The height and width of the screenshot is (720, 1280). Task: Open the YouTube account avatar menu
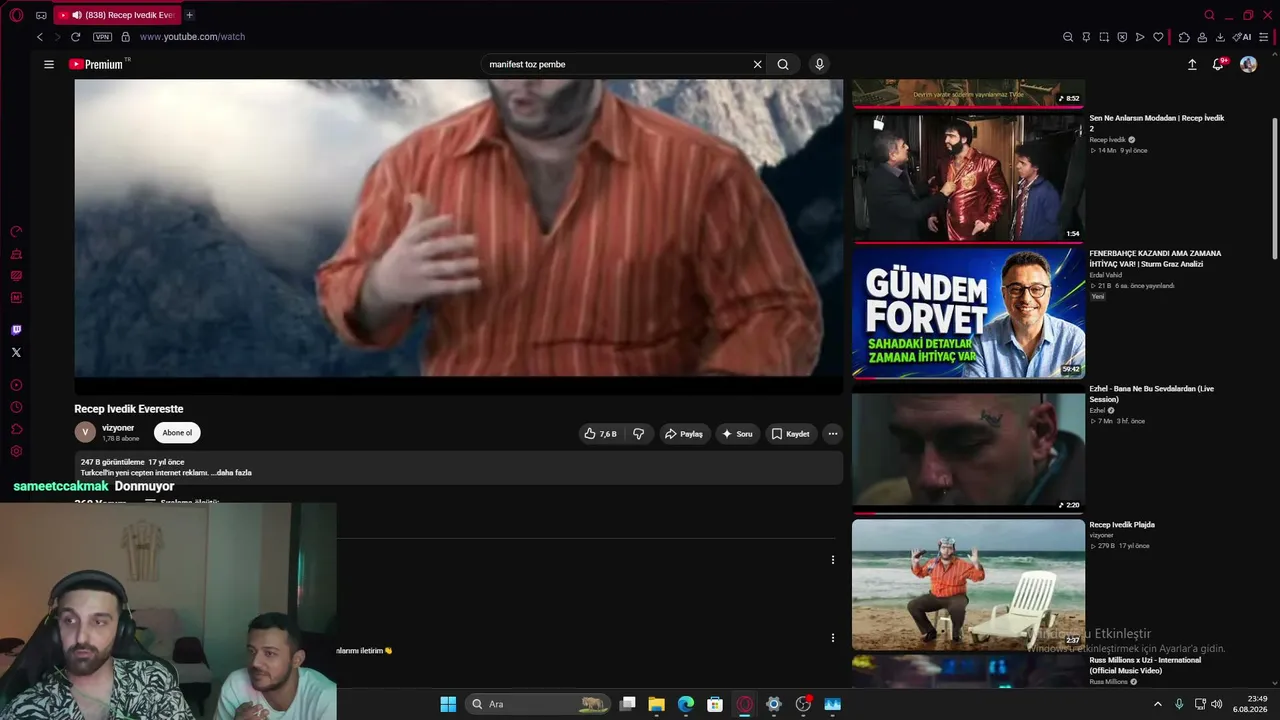click(1248, 64)
